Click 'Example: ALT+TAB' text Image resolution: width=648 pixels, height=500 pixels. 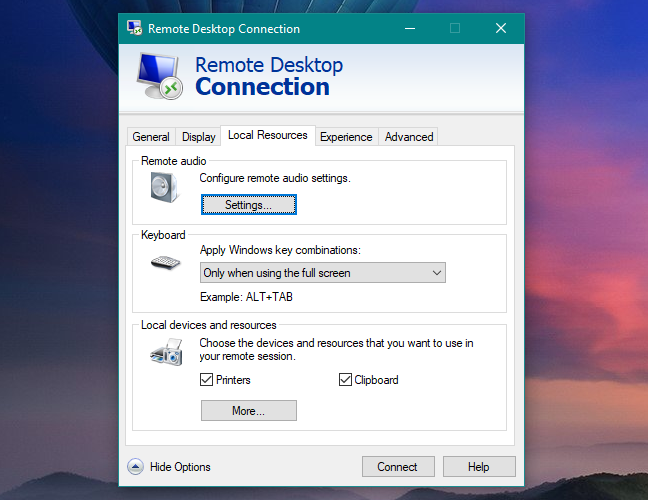click(x=246, y=297)
